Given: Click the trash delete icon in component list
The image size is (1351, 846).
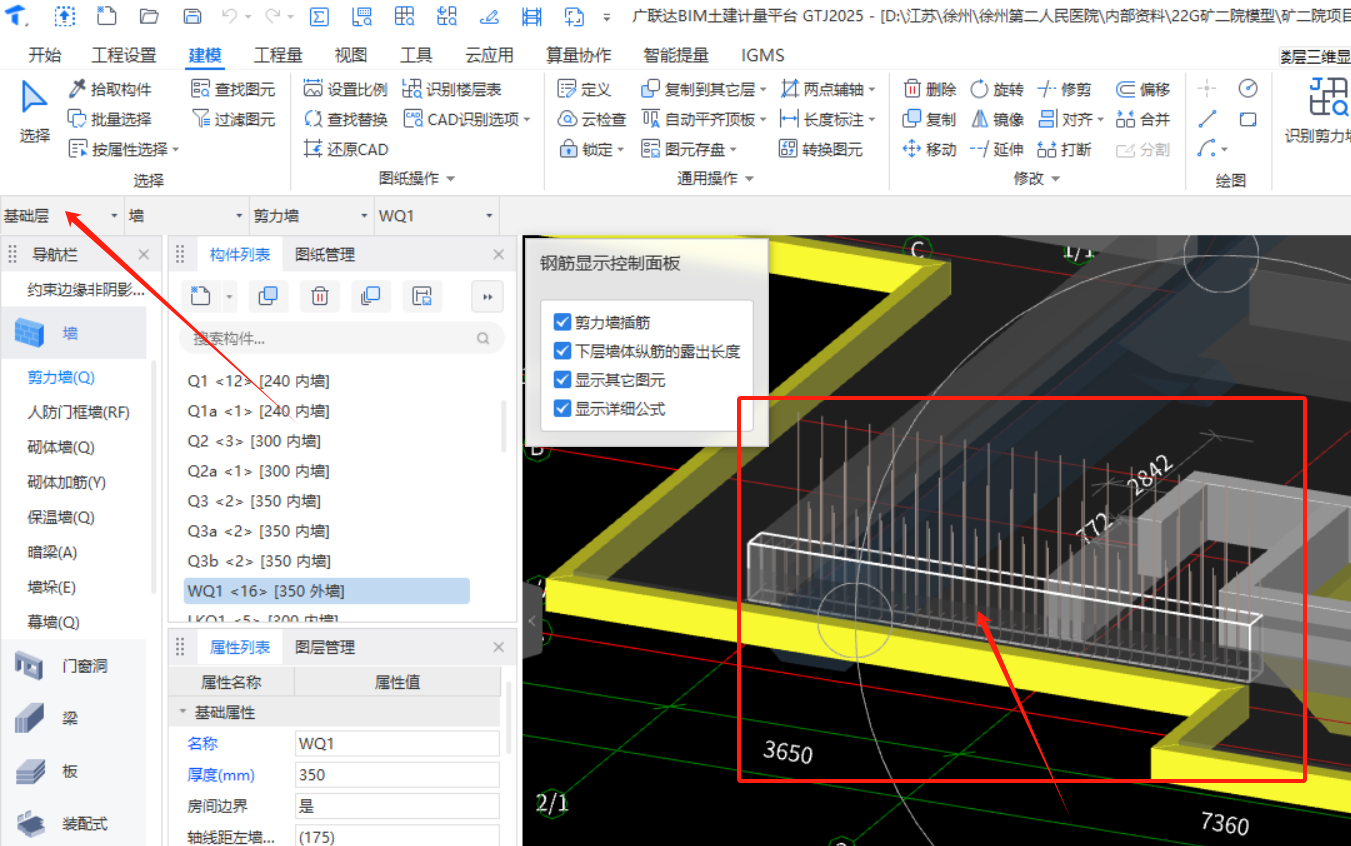Looking at the screenshot, I should [x=320, y=295].
